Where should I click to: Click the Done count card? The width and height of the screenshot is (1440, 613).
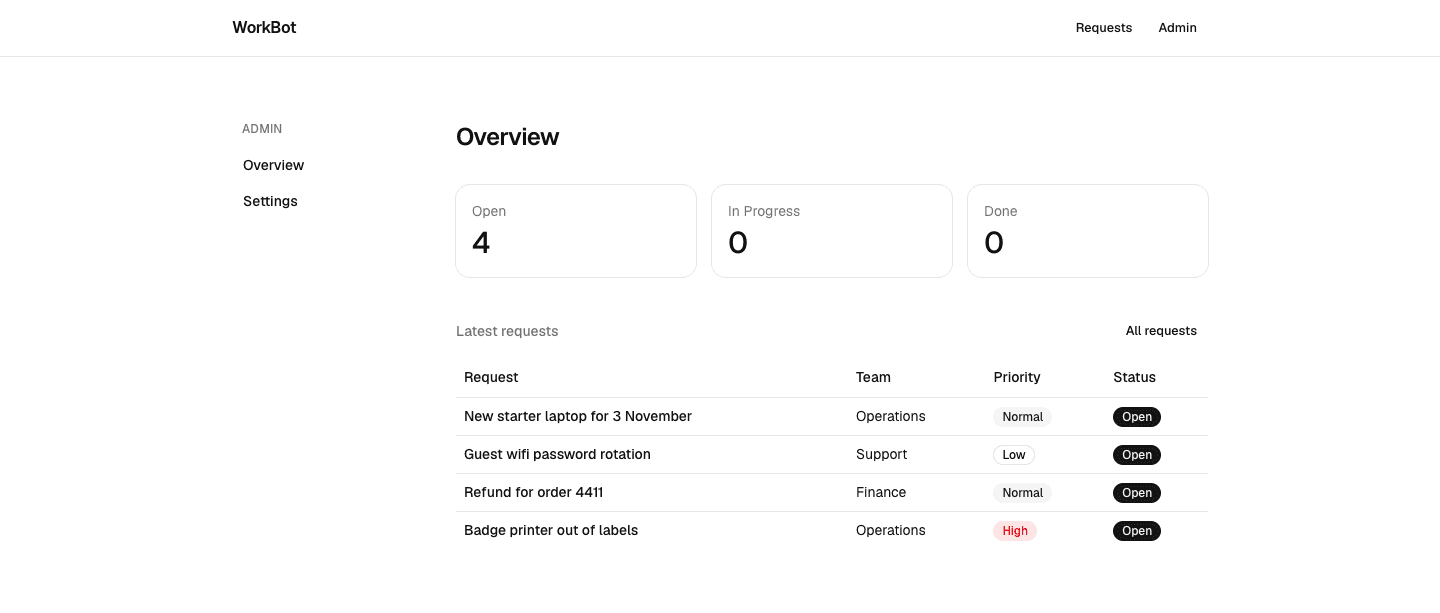tap(1088, 231)
